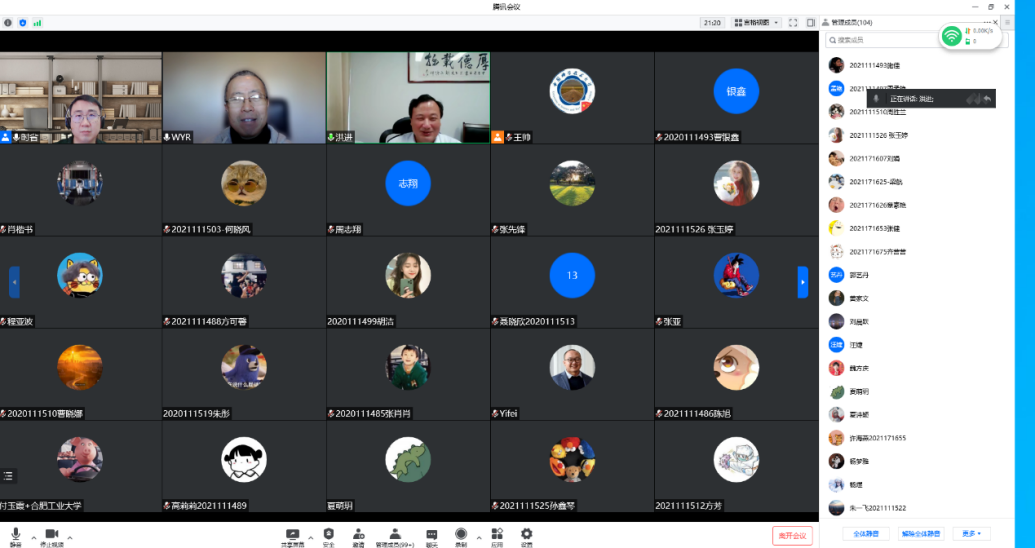Stop video with the camera button

(52, 535)
